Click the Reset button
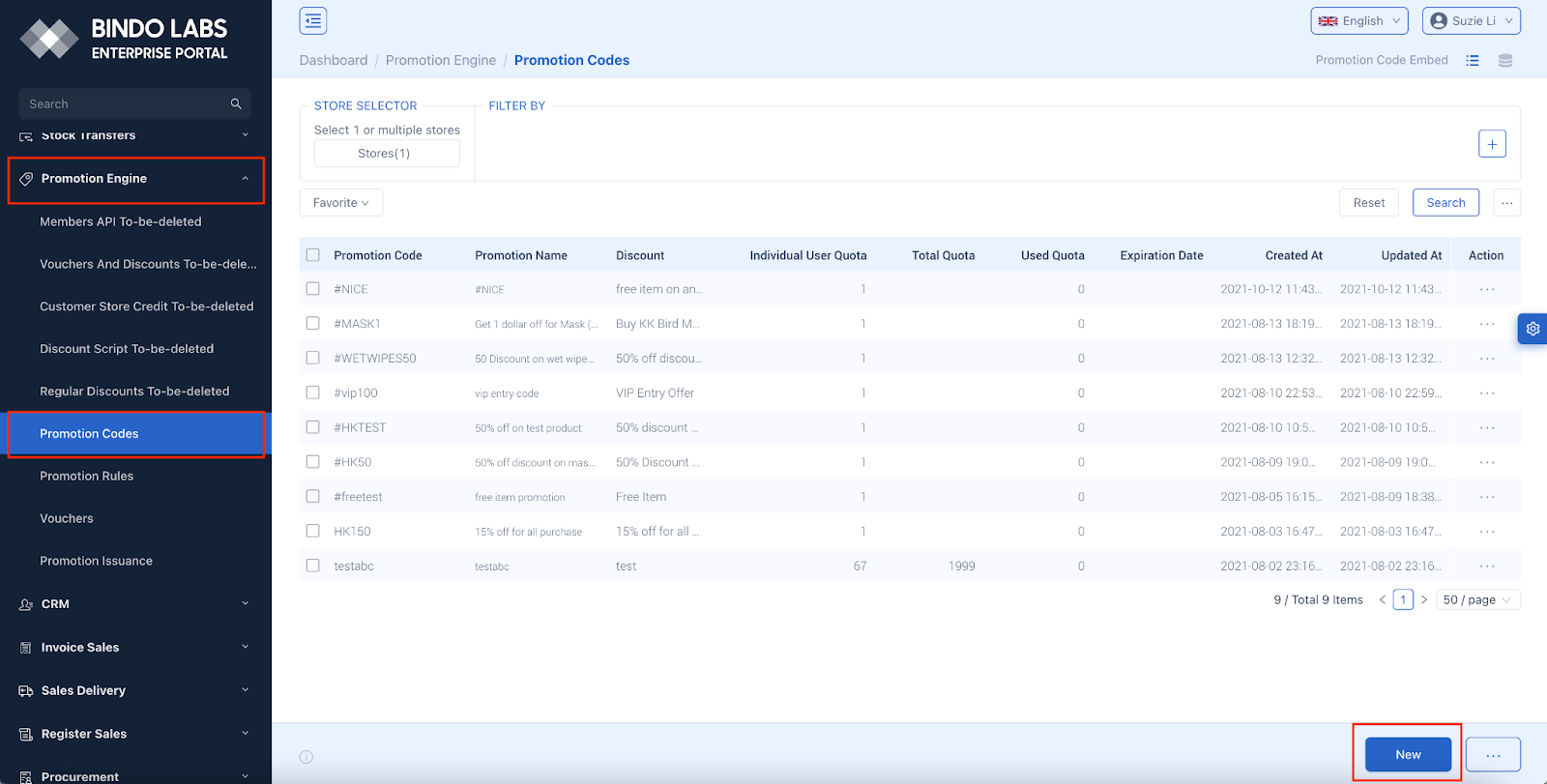The image size is (1547, 784). [1369, 203]
